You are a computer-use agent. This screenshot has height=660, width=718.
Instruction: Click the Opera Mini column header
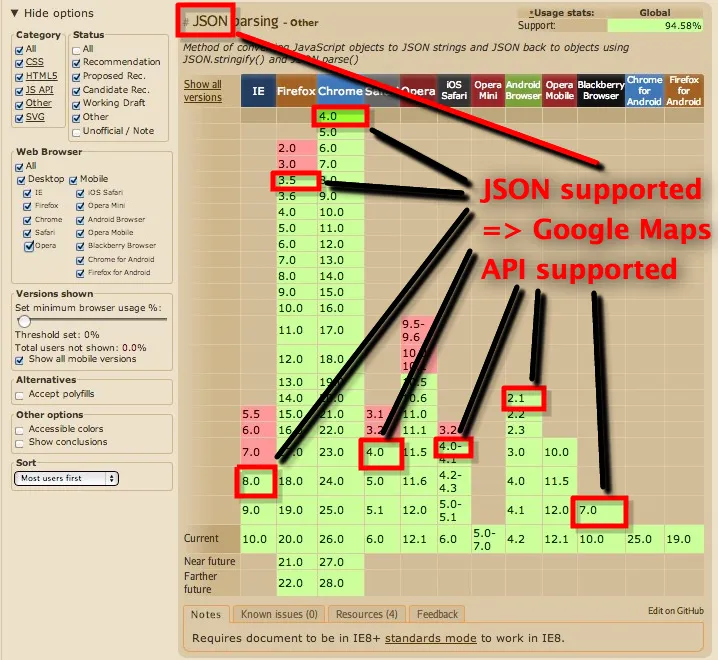coord(488,91)
